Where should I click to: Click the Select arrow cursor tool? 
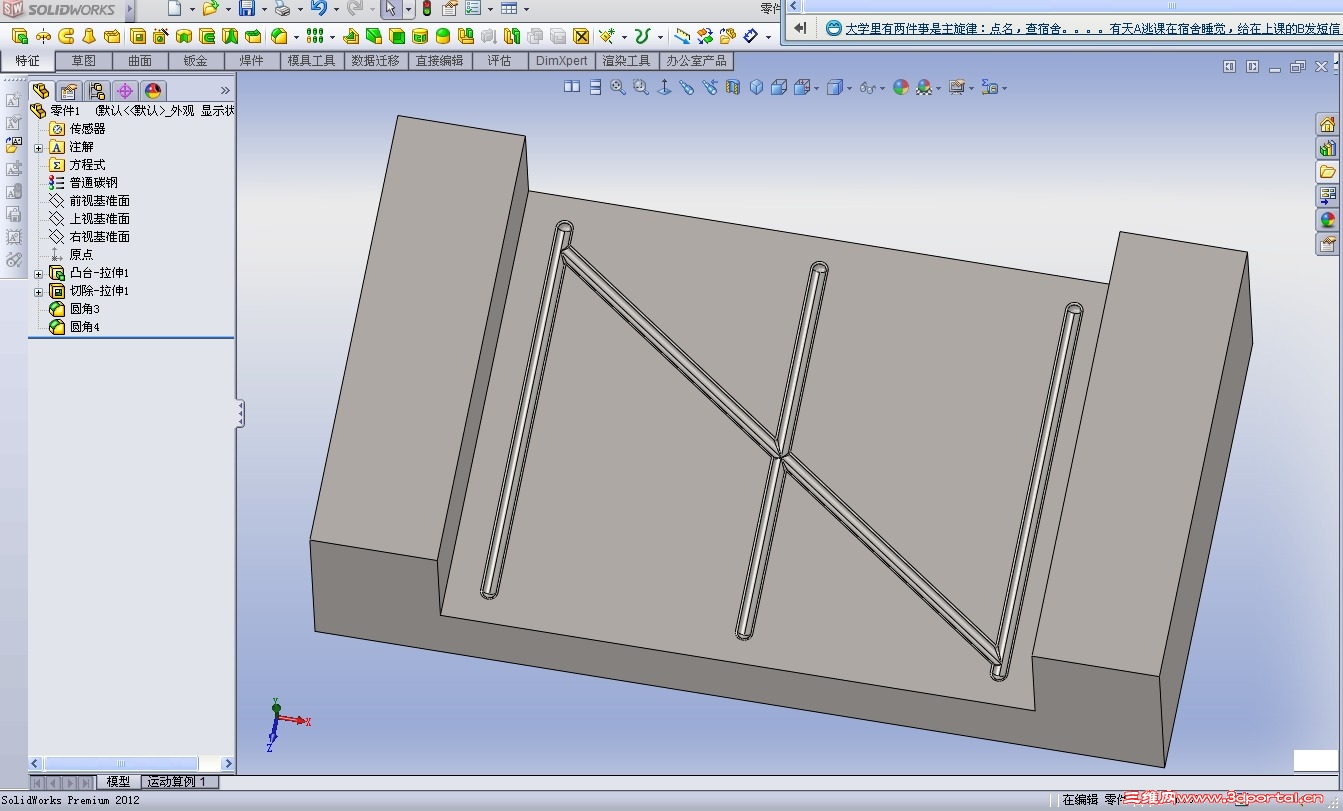point(391,9)
